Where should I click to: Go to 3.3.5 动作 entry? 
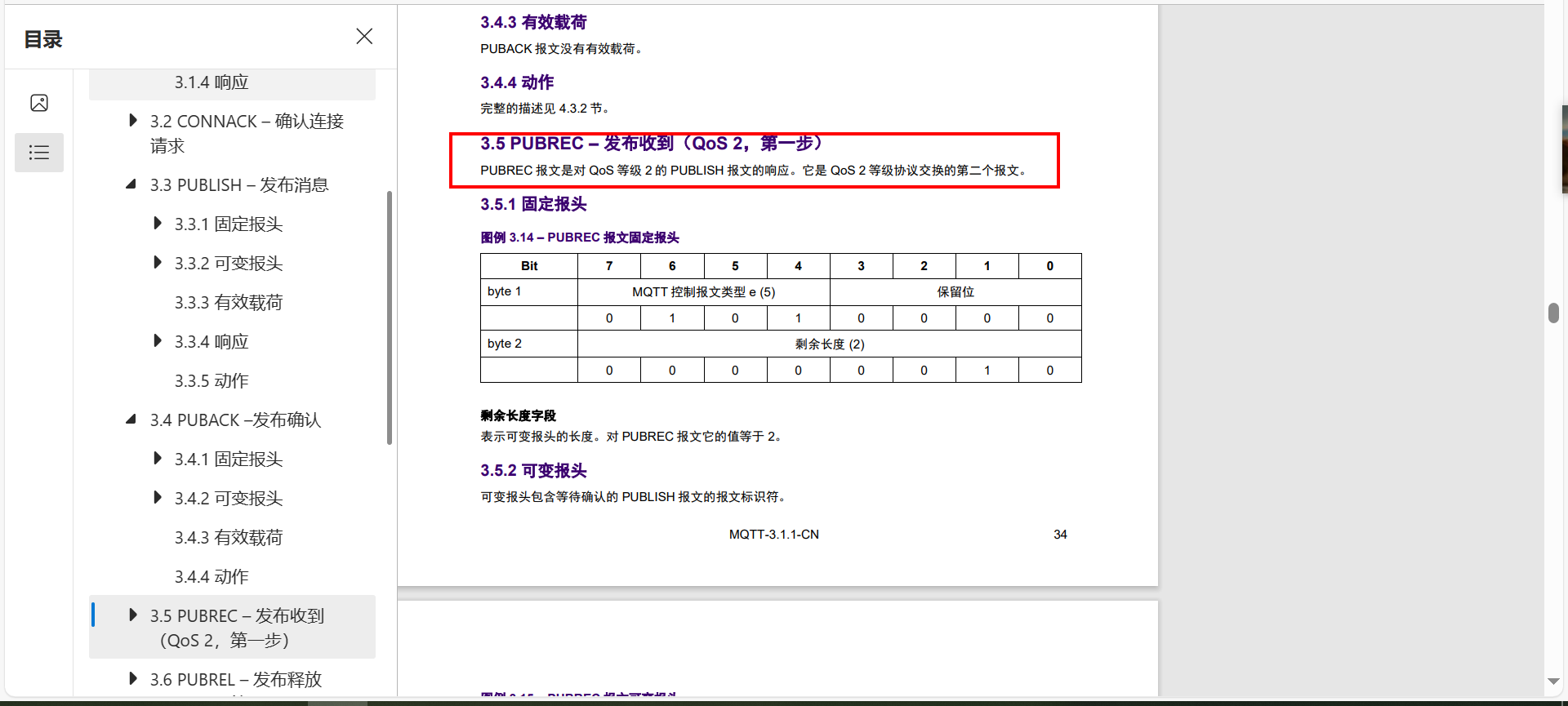[212, 381]
